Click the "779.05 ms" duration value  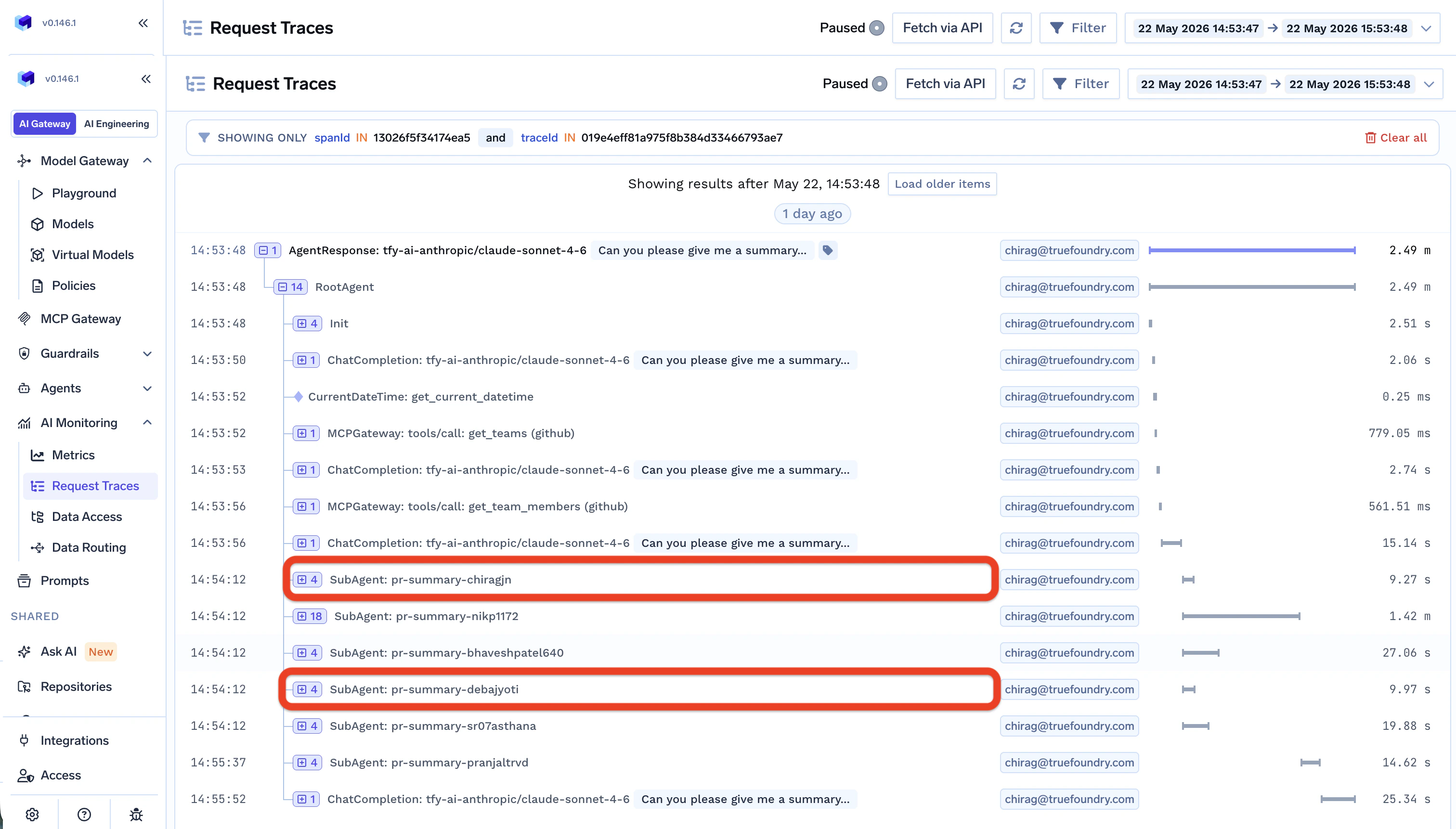(x=1400, y=433)
